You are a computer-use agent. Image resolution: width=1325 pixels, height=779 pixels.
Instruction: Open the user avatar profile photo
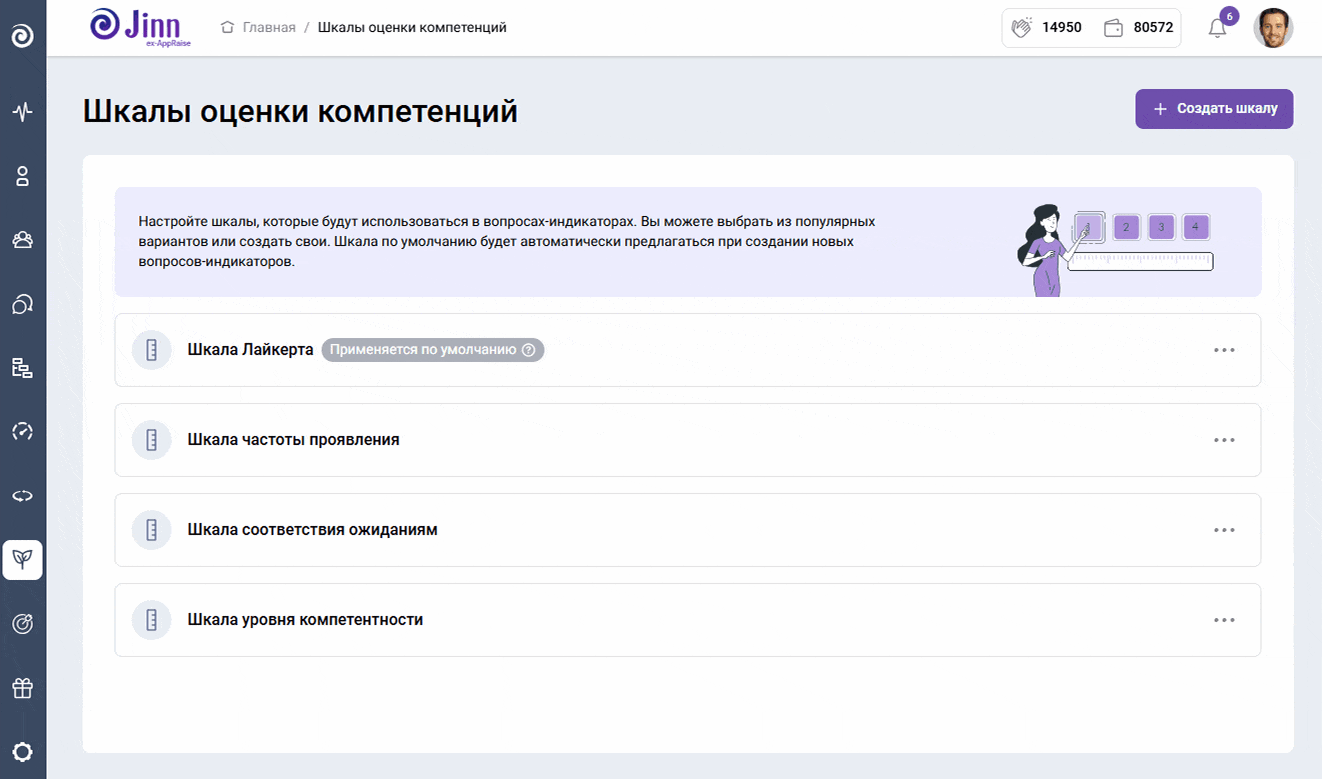1273,28
